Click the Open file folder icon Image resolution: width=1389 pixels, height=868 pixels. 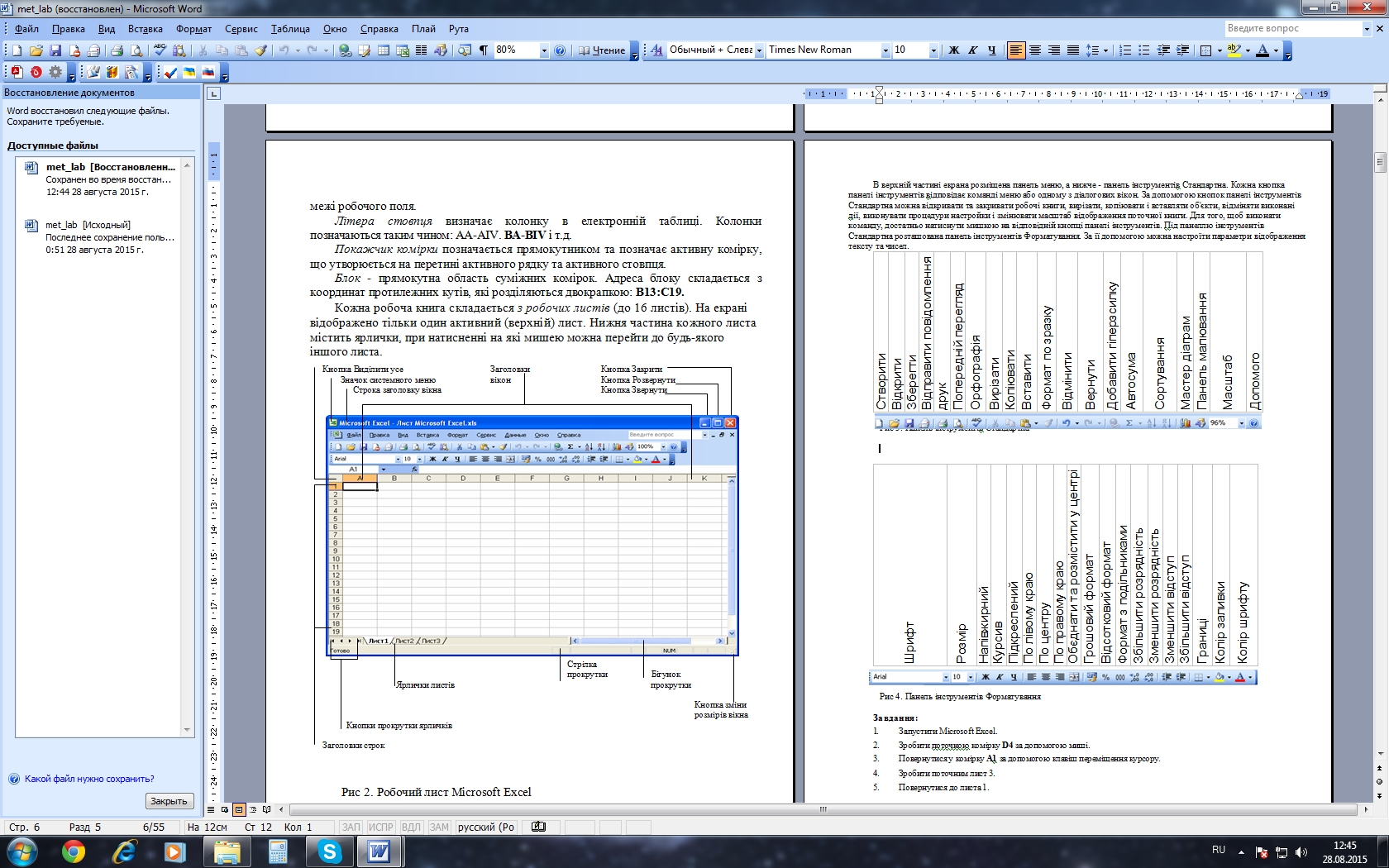(x=36, y=50)
